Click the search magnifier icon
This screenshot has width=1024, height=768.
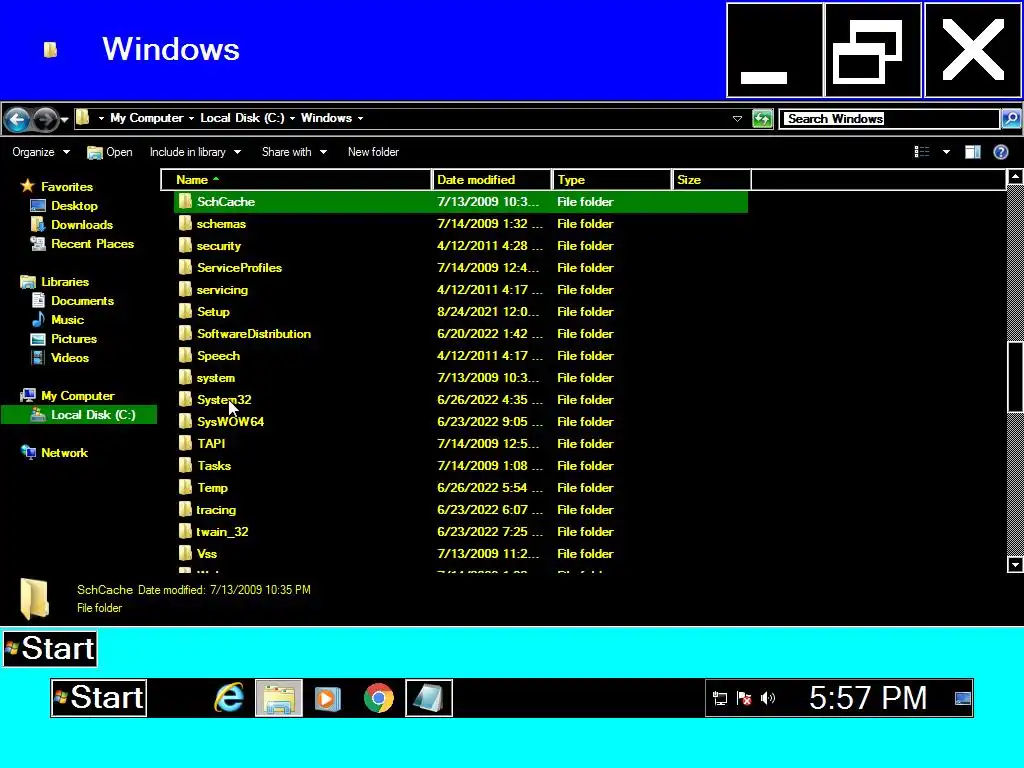point(1011,119)
